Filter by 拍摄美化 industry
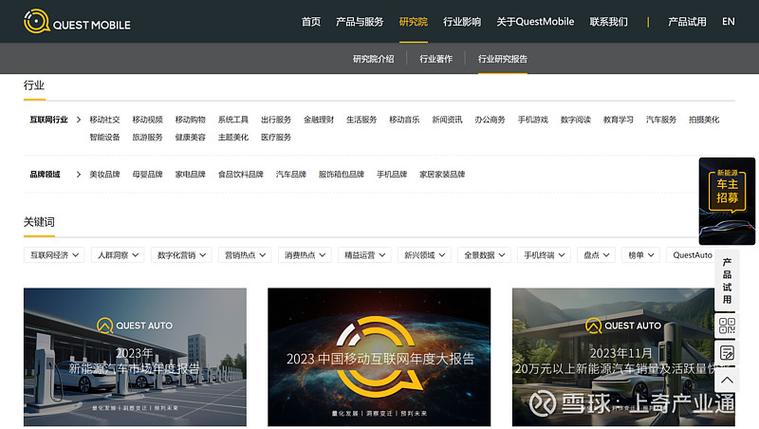 (x=704, y=120)
